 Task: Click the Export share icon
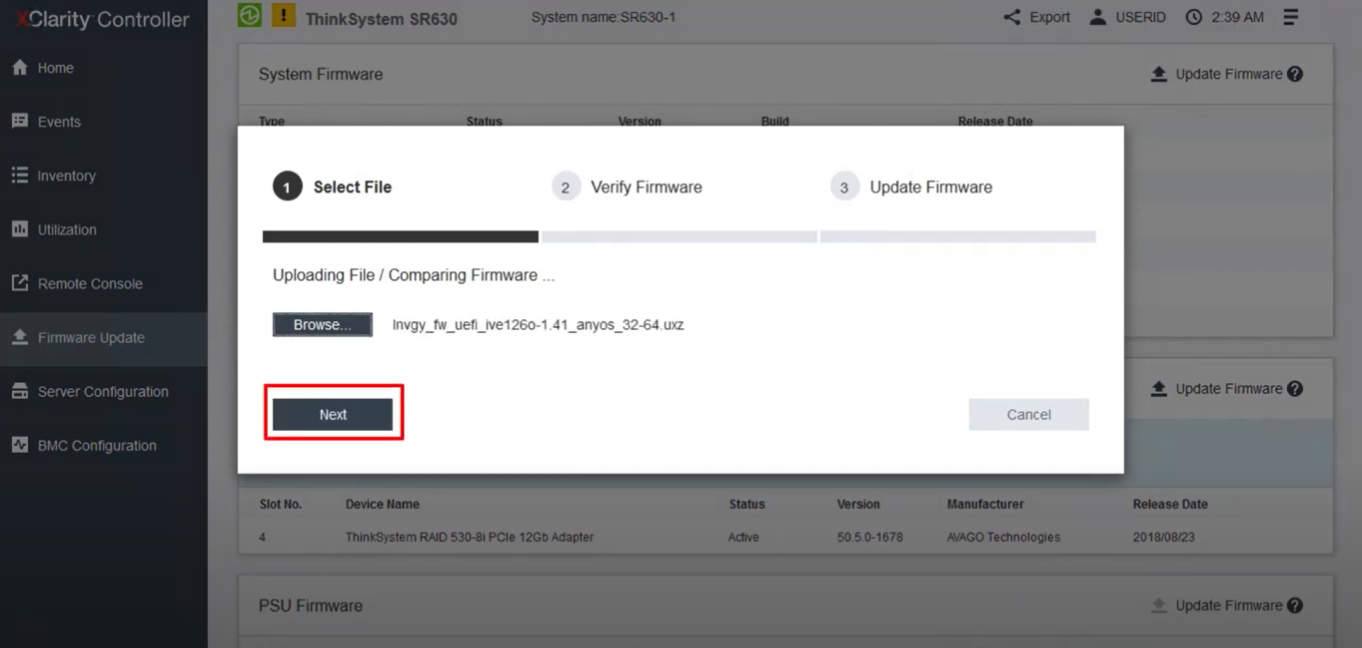coord(1014,16)
